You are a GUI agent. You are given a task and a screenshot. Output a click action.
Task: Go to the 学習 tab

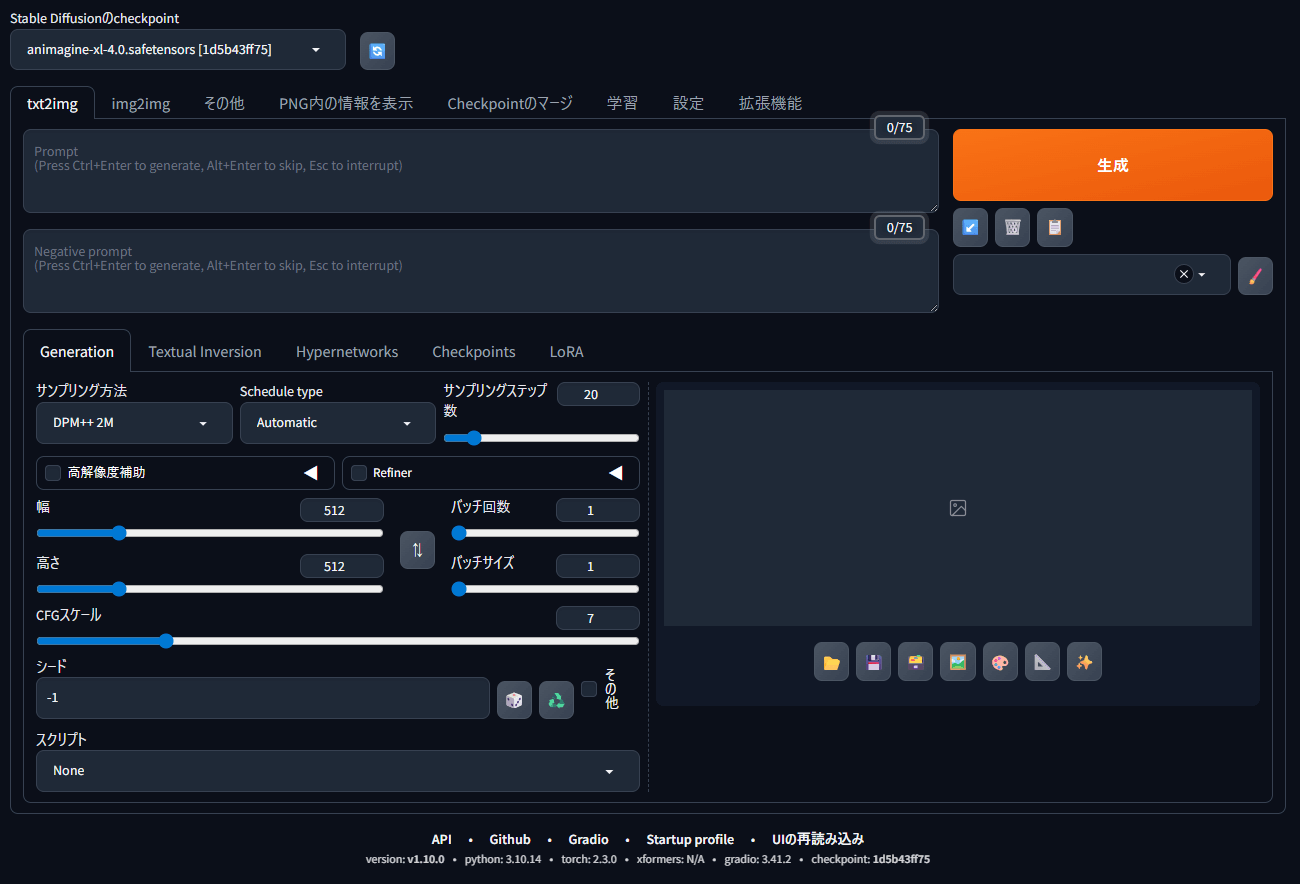point(622,103)
